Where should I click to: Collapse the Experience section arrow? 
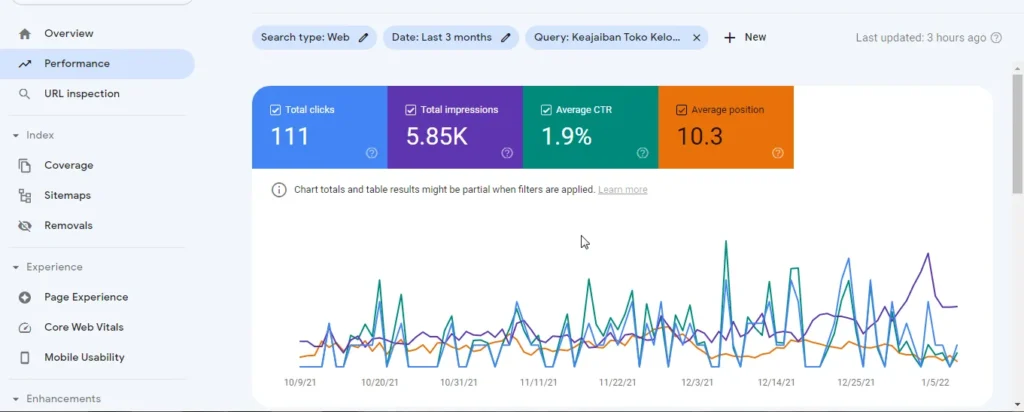(16, 268)
